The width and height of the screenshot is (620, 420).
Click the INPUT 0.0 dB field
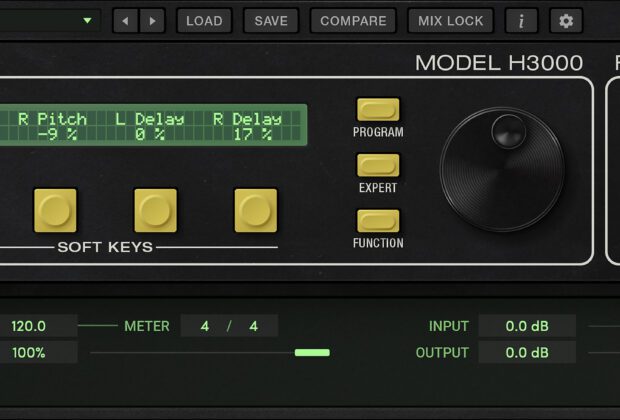[527, 326]
